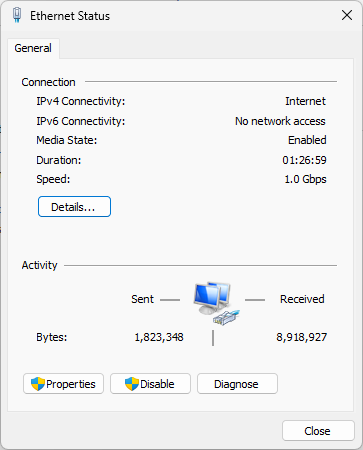
Task: Click the IPv6 Connectivity No network access text
Action: point(280,121)
